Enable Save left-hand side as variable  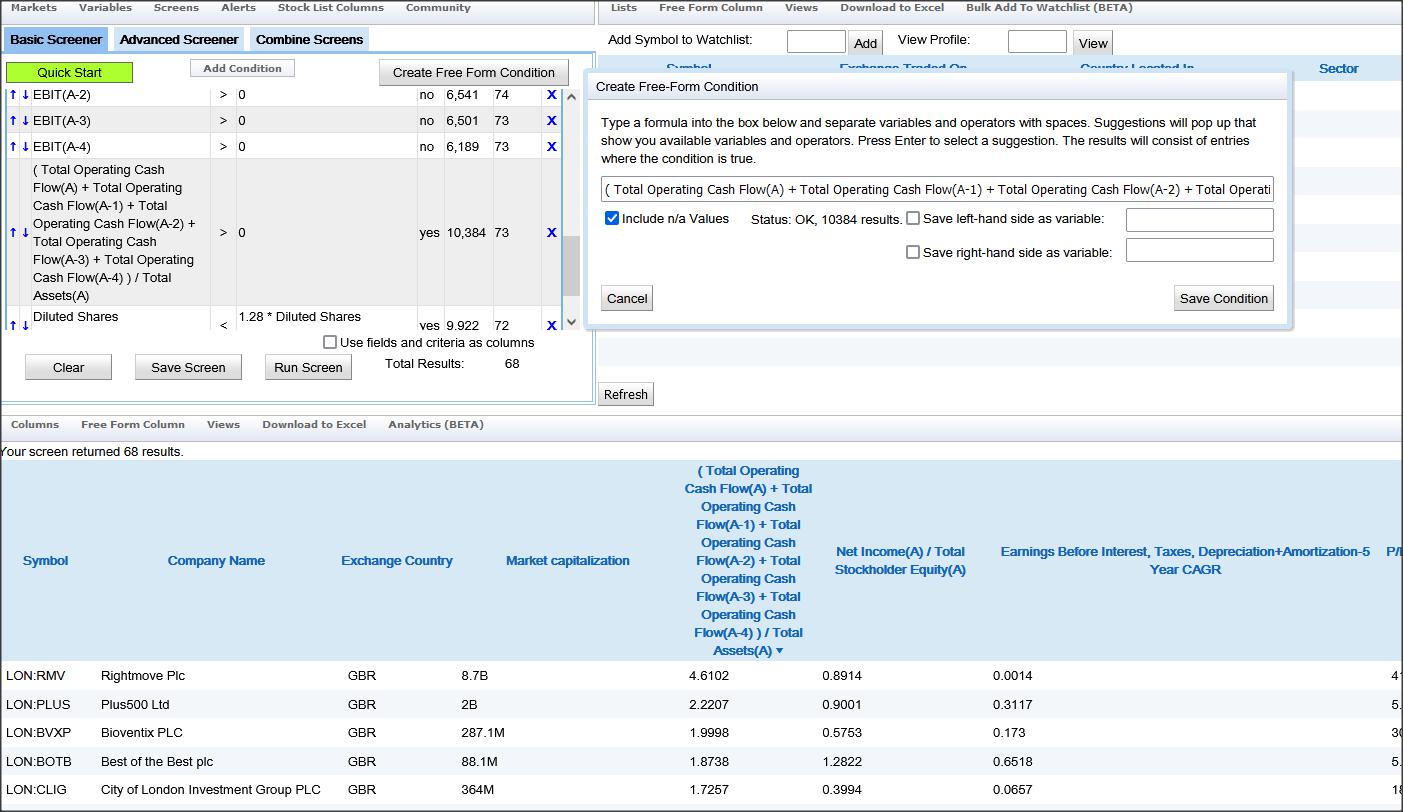click(x=913, y=219)
